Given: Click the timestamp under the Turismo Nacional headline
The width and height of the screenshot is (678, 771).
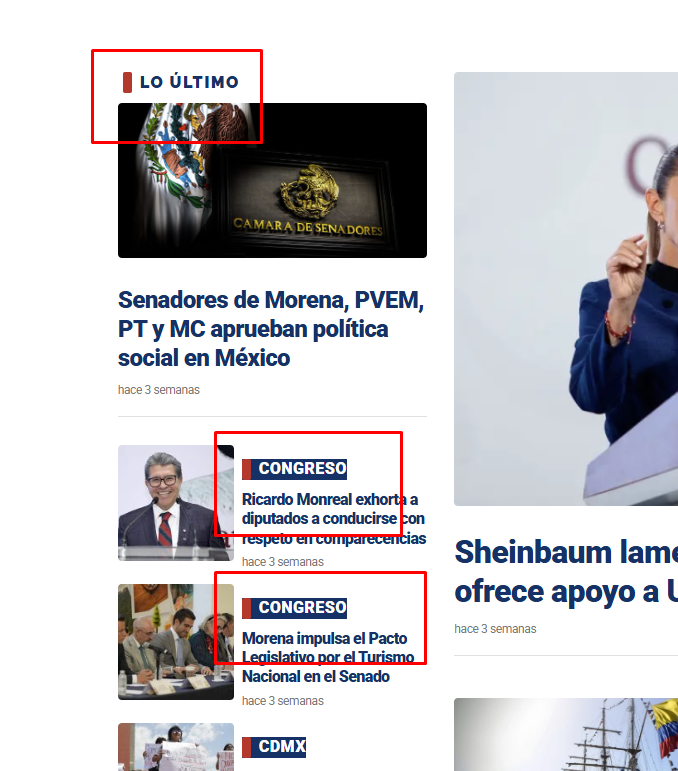Looking at the screenshot, I should tap(283, 701).
